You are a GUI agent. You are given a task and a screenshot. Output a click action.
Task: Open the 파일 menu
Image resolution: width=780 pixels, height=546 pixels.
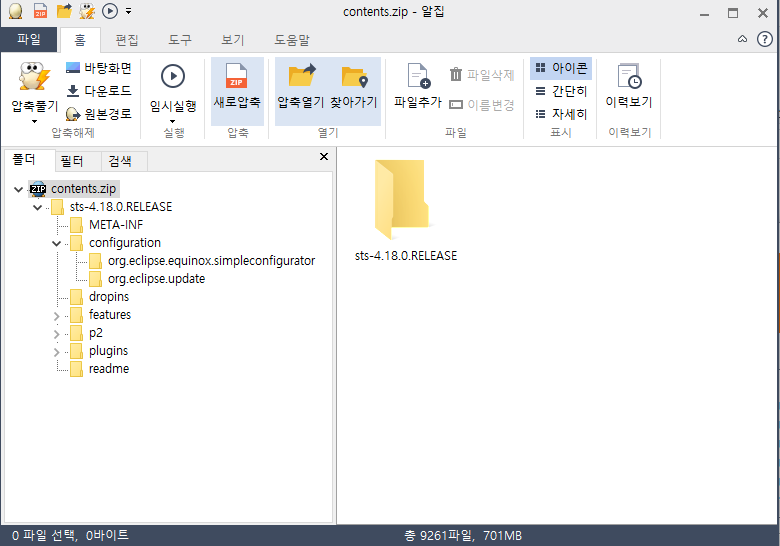point(29,39)
